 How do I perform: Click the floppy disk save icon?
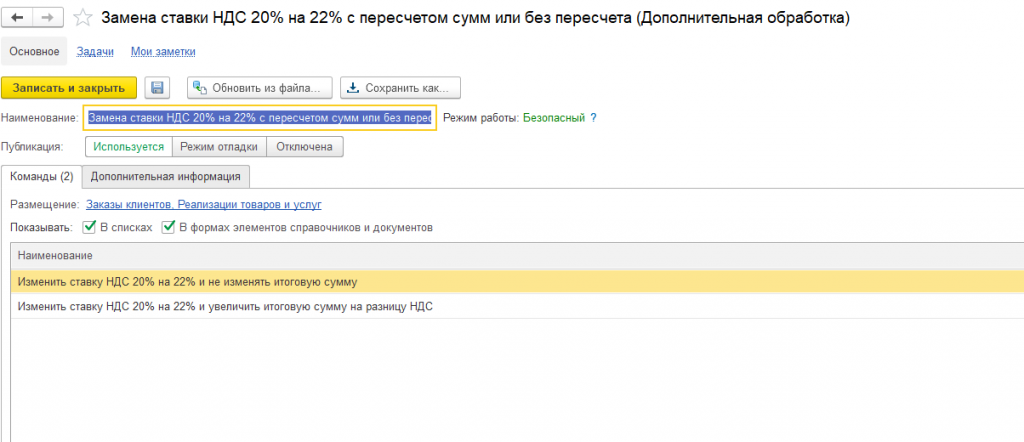[x=158, y=88]
